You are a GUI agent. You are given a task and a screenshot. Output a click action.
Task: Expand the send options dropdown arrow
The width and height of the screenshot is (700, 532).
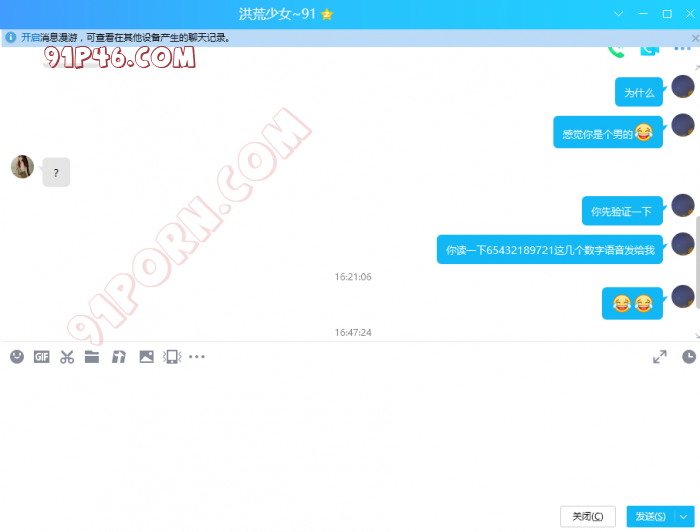click(683, 516)
